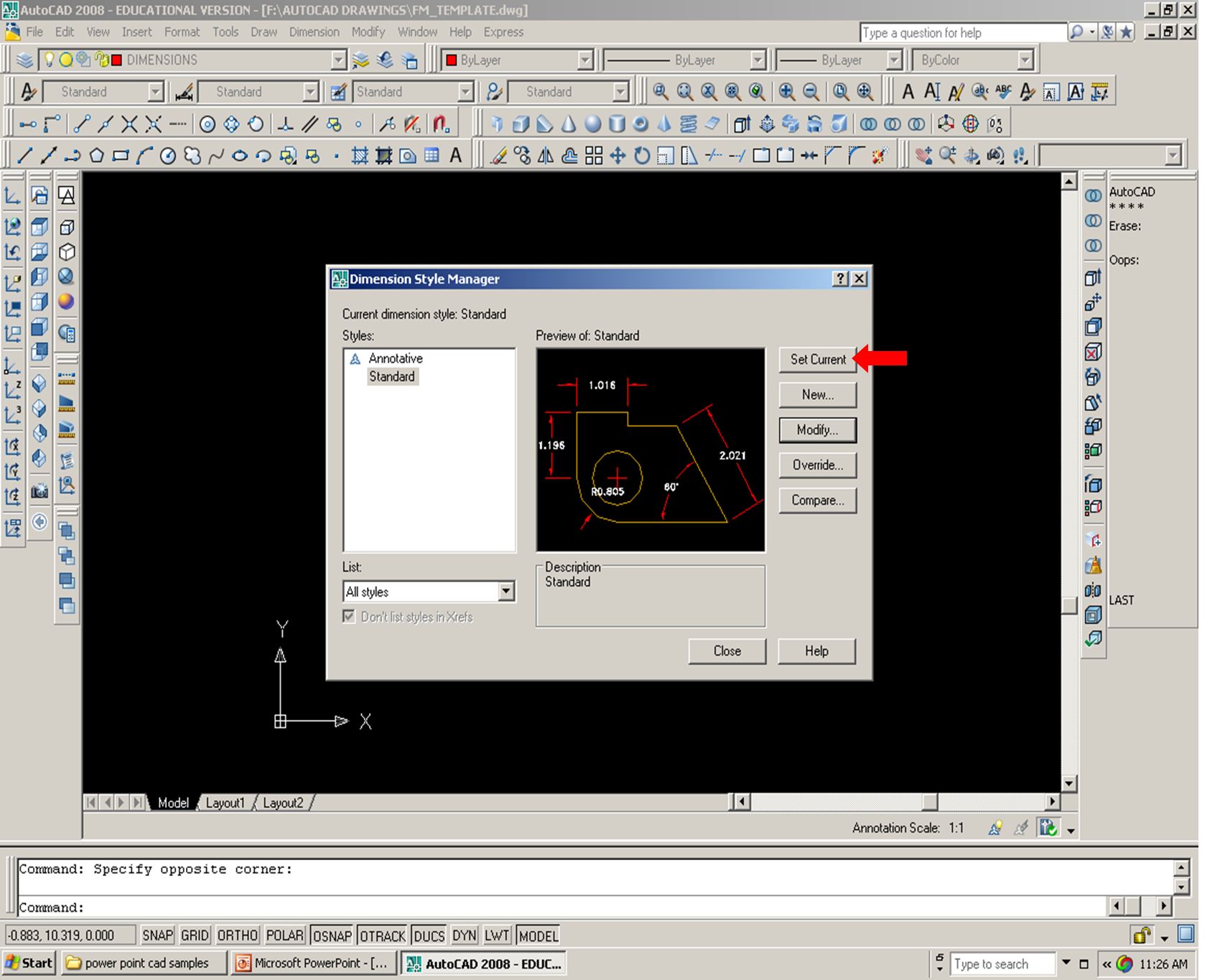Select the Cone 3D modeling tool
1225x980 pixels.
click(569, 124)
